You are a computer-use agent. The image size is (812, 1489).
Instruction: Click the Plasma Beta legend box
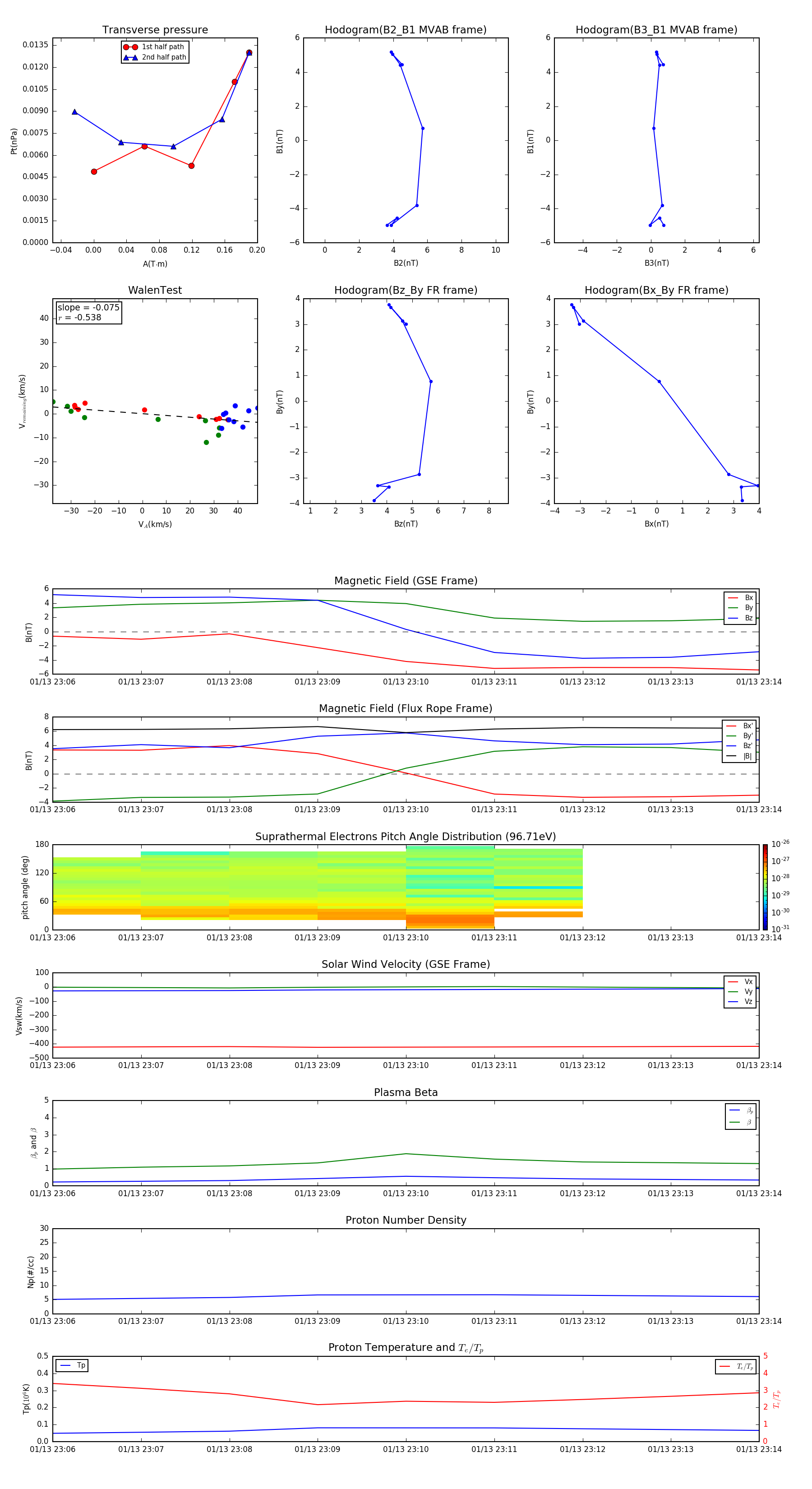pyautogui.click(x=740, y=1116)
